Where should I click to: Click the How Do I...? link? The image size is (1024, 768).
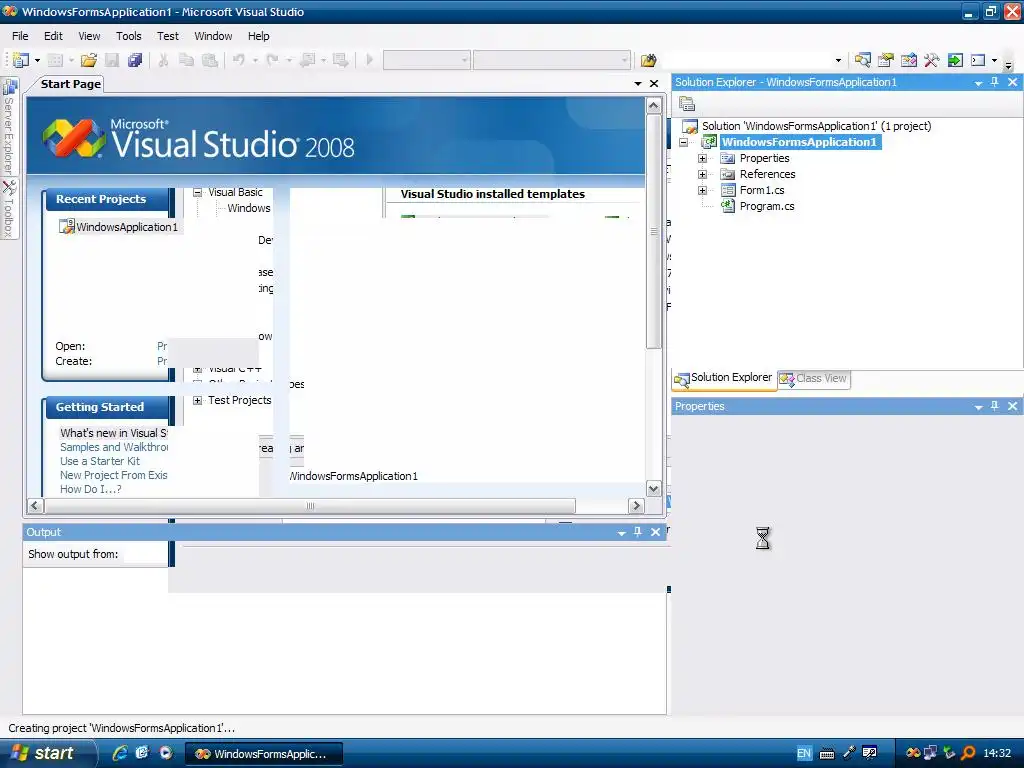(91, 489)
